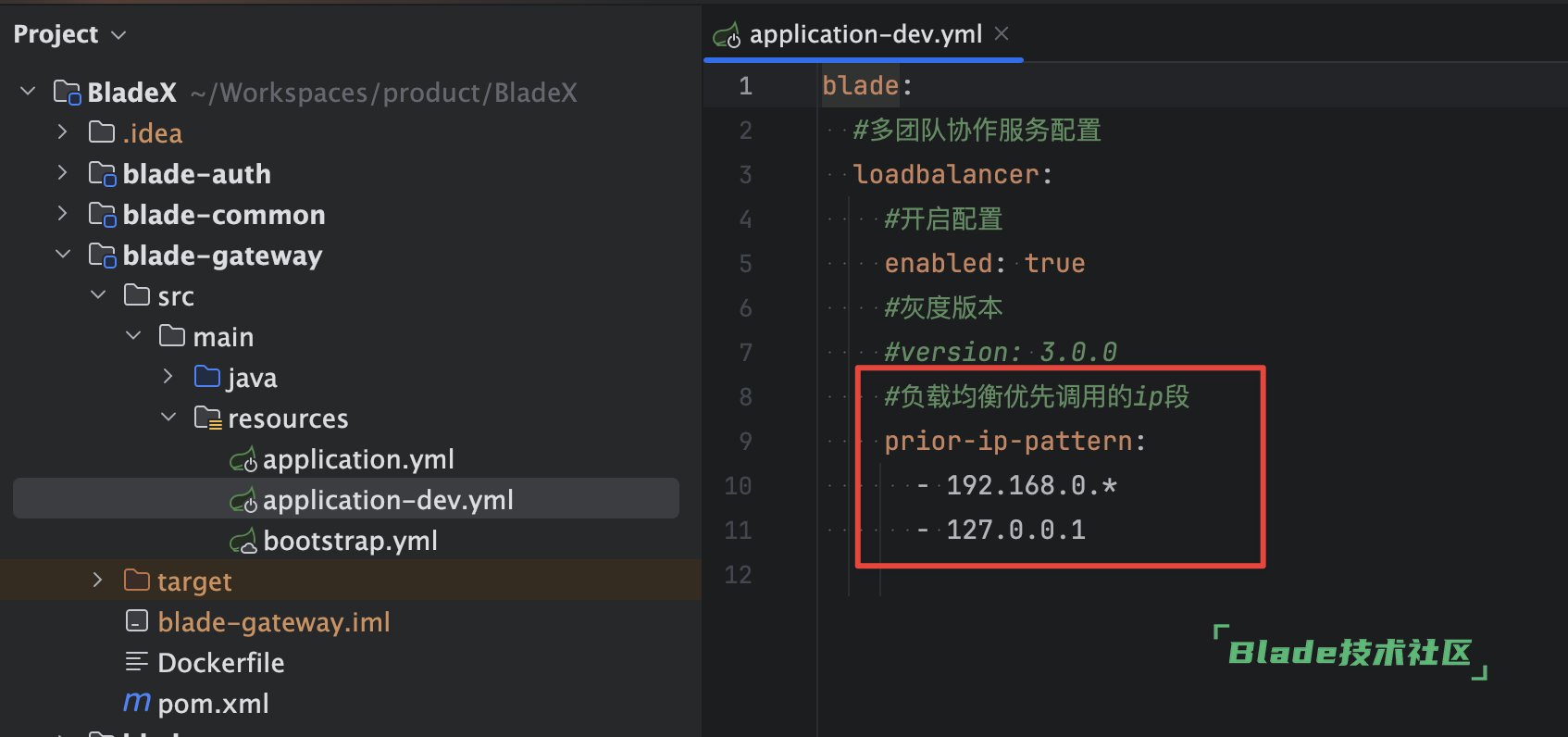
Task: Collapse the blade-gateway module
Action: click(62, 255)
